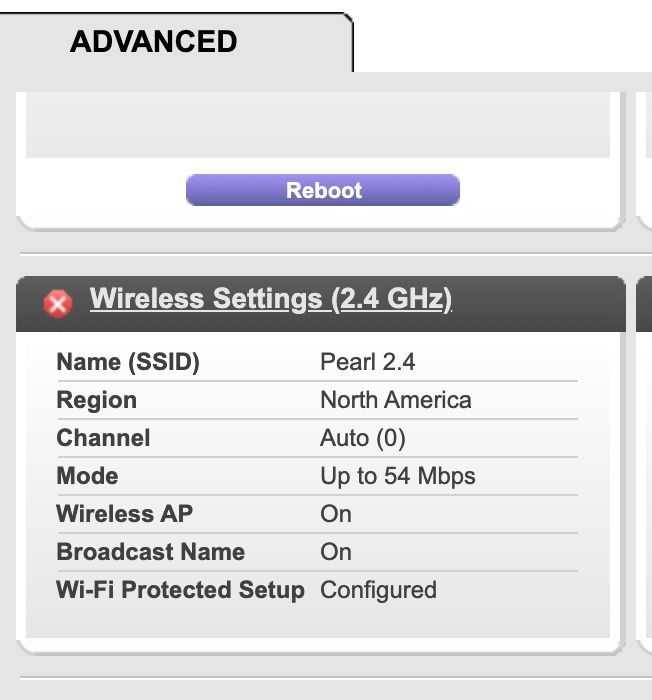Select the Auto (0) channel value
Image resolution: width=652 pixels, height=700 pixels.
(362, 438)
